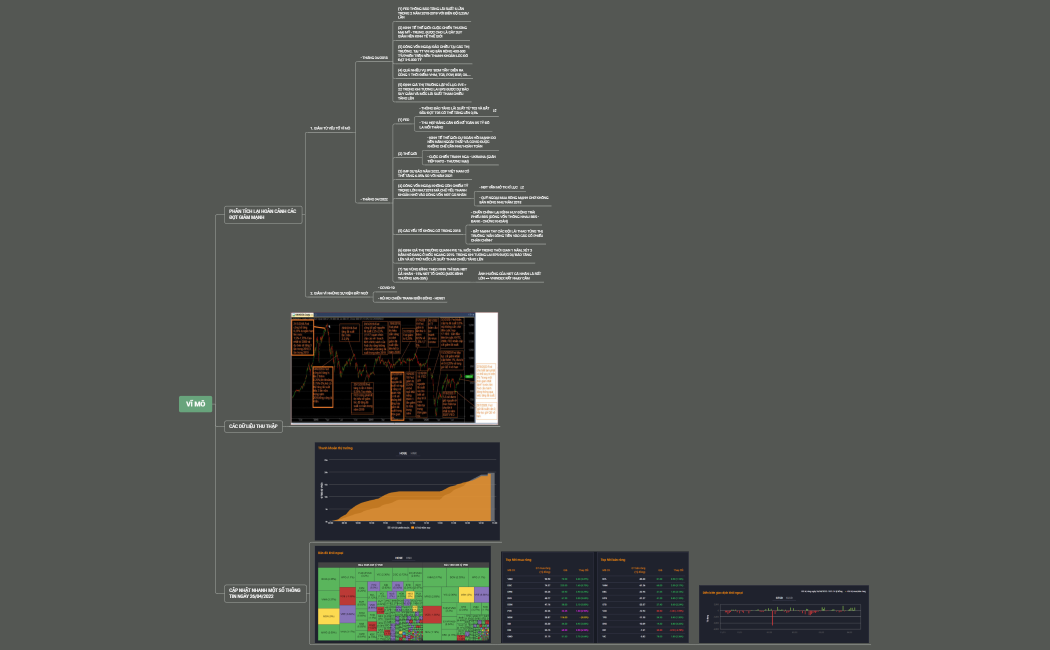
Task: Open the top net buy/sell tables image
Action: (595, 596)
